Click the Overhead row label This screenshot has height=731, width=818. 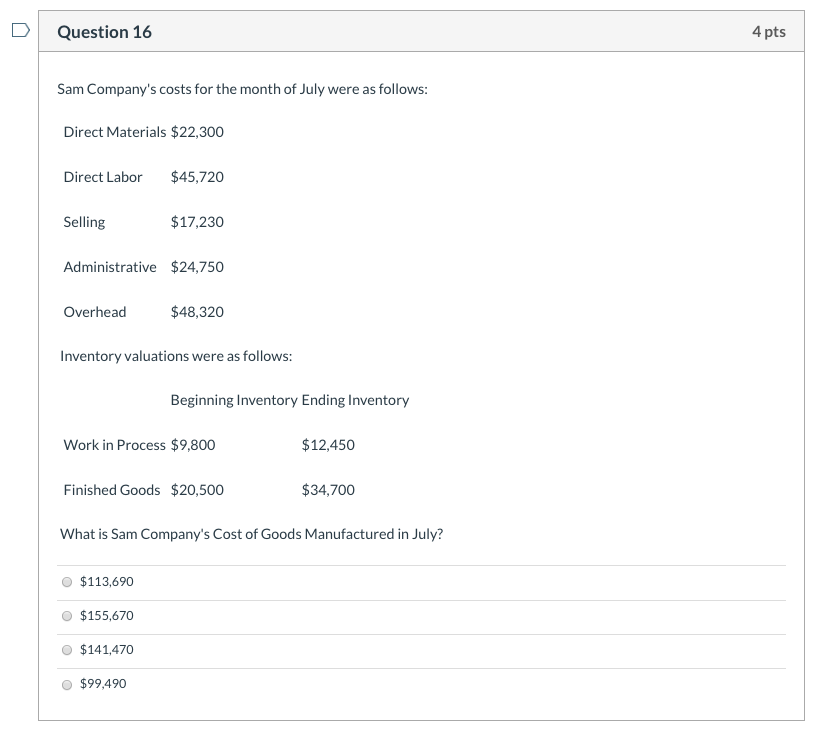(x=95, y=311)
